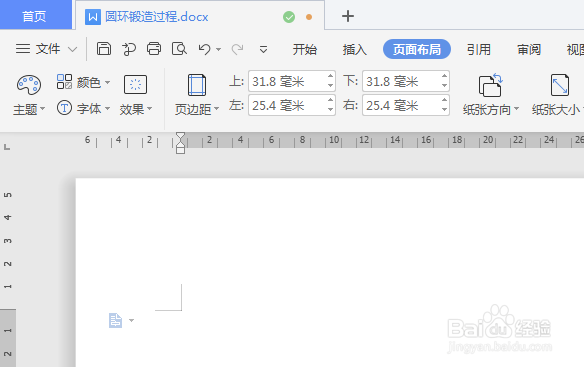Expand the 文件 dropdown chevron
Viewport: 584px width, 367px height.
click(x=73, y=49)
